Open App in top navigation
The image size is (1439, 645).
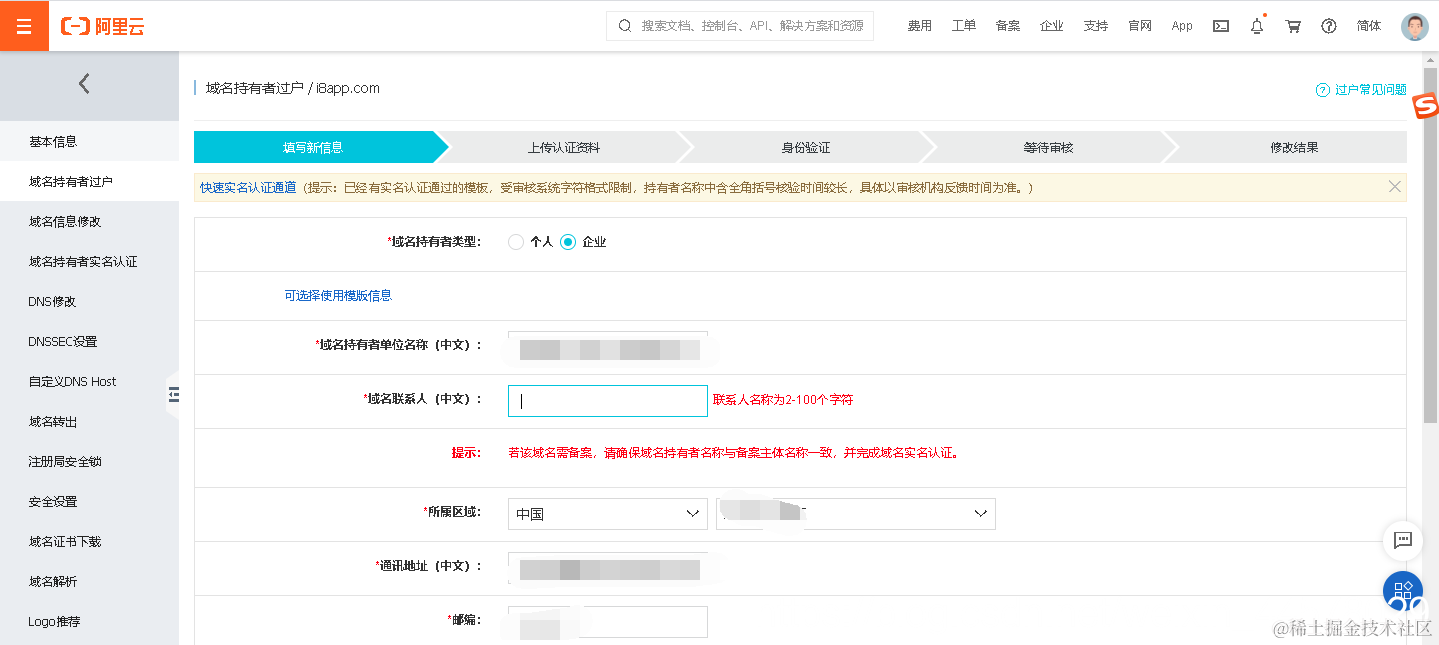click(1182, 26)
